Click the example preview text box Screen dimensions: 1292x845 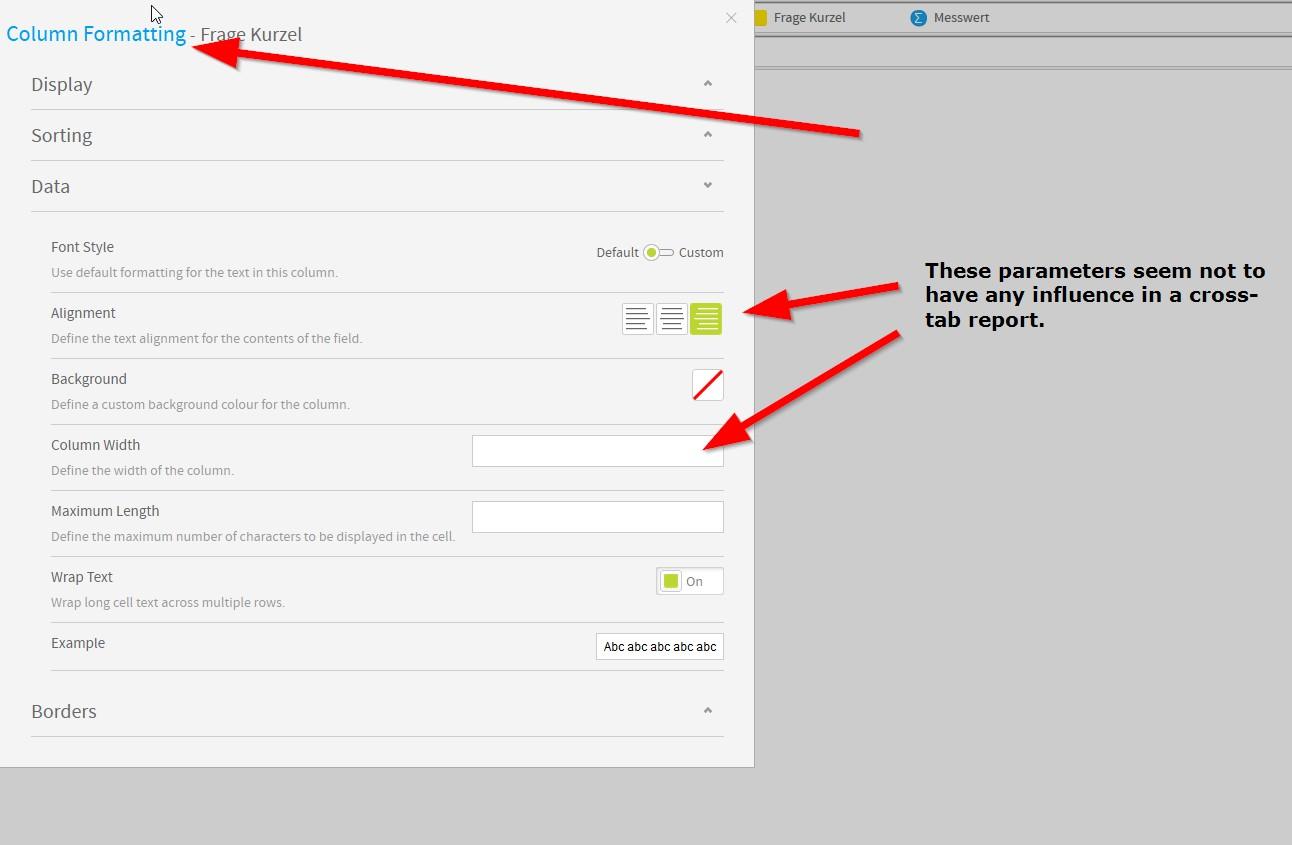[660, 647]
